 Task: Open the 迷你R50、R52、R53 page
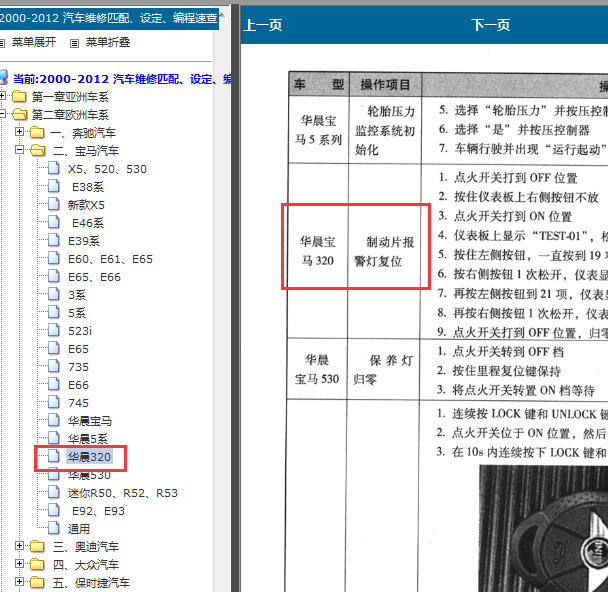(123, 493)
